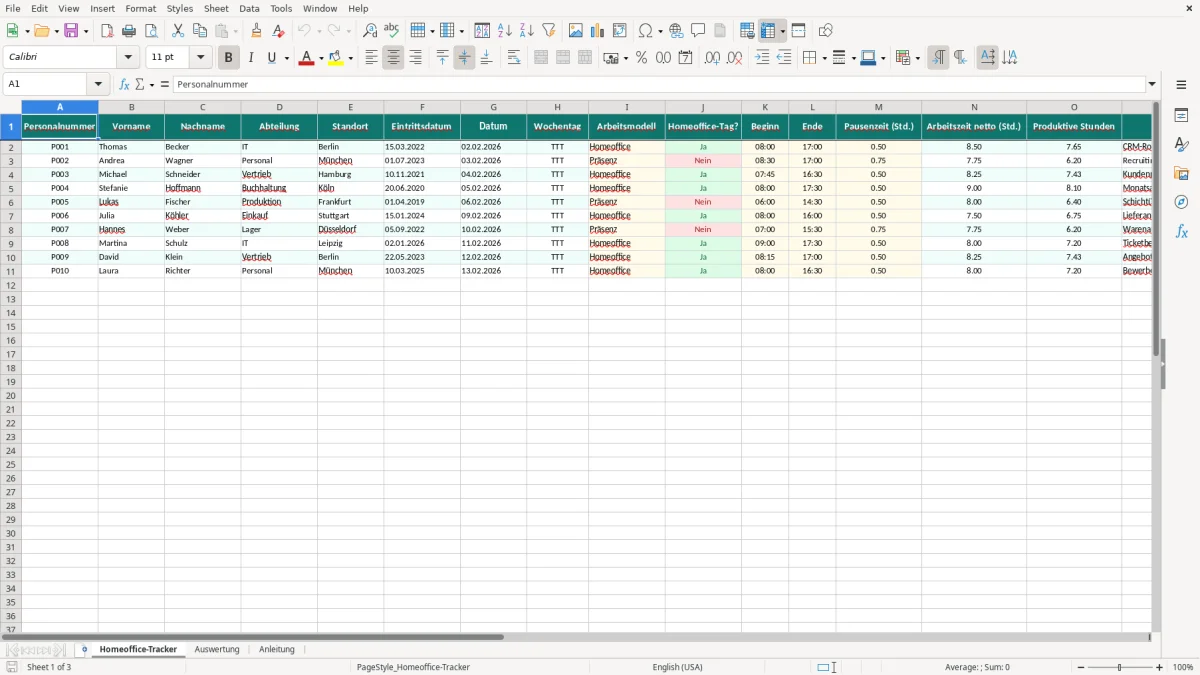Toggle Underline formatting
The height and width of the screenshot is (675, 1200).
coord(271,58)
